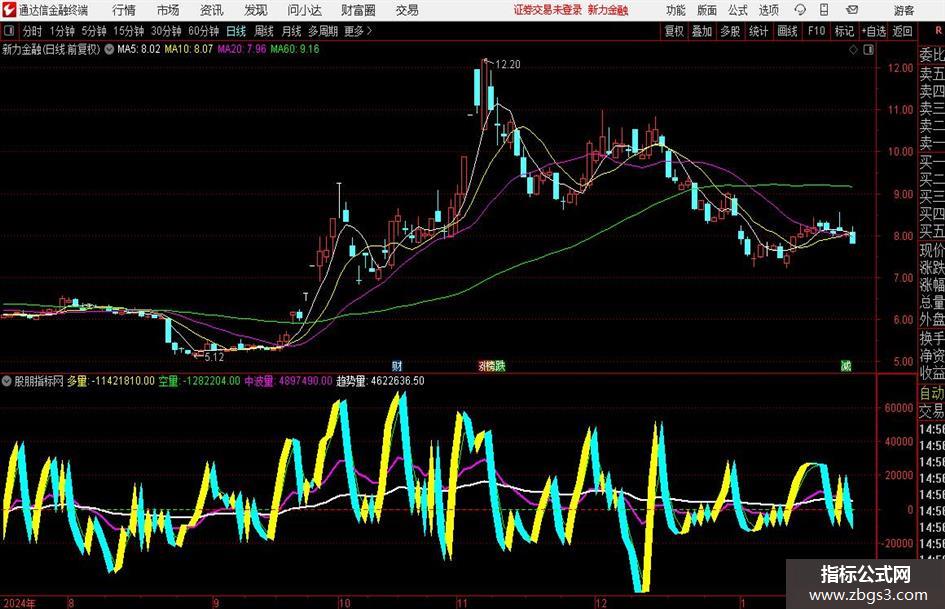Click the MA20: 7.96 indicator label
This screenshot has height=609, width=945.
(x=242, y=49)
